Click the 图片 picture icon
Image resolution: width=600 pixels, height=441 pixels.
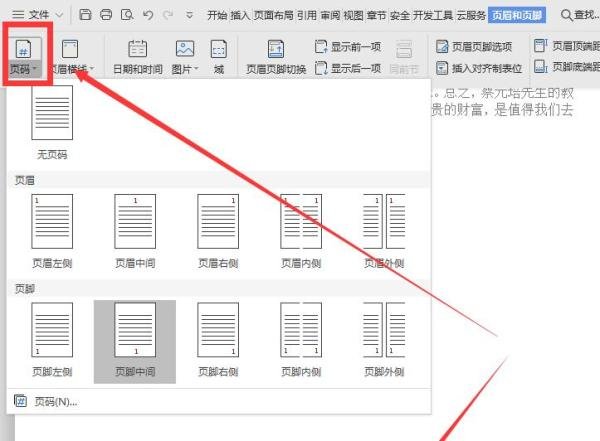click(185, 49)
